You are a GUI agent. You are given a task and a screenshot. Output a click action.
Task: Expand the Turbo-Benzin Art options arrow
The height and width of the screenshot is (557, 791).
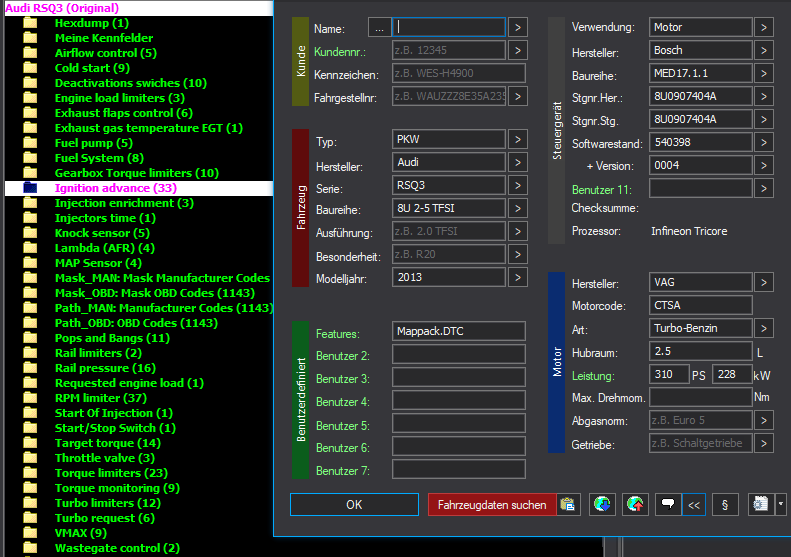(x=763, y=329)
